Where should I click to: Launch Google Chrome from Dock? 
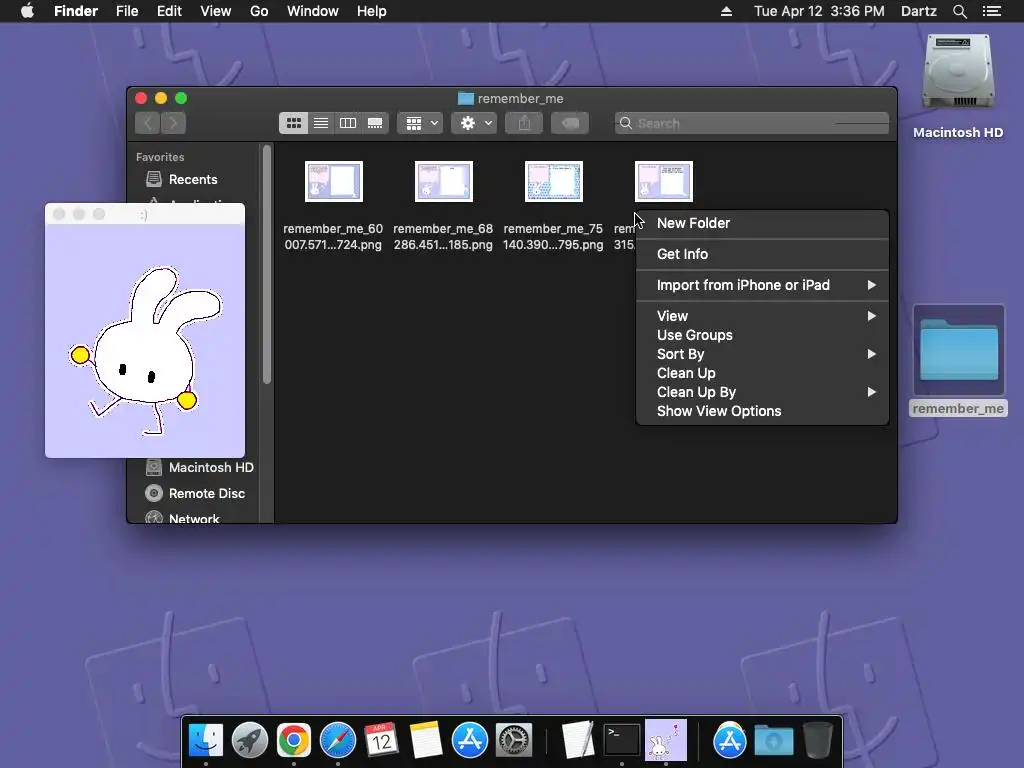(294, 740)
